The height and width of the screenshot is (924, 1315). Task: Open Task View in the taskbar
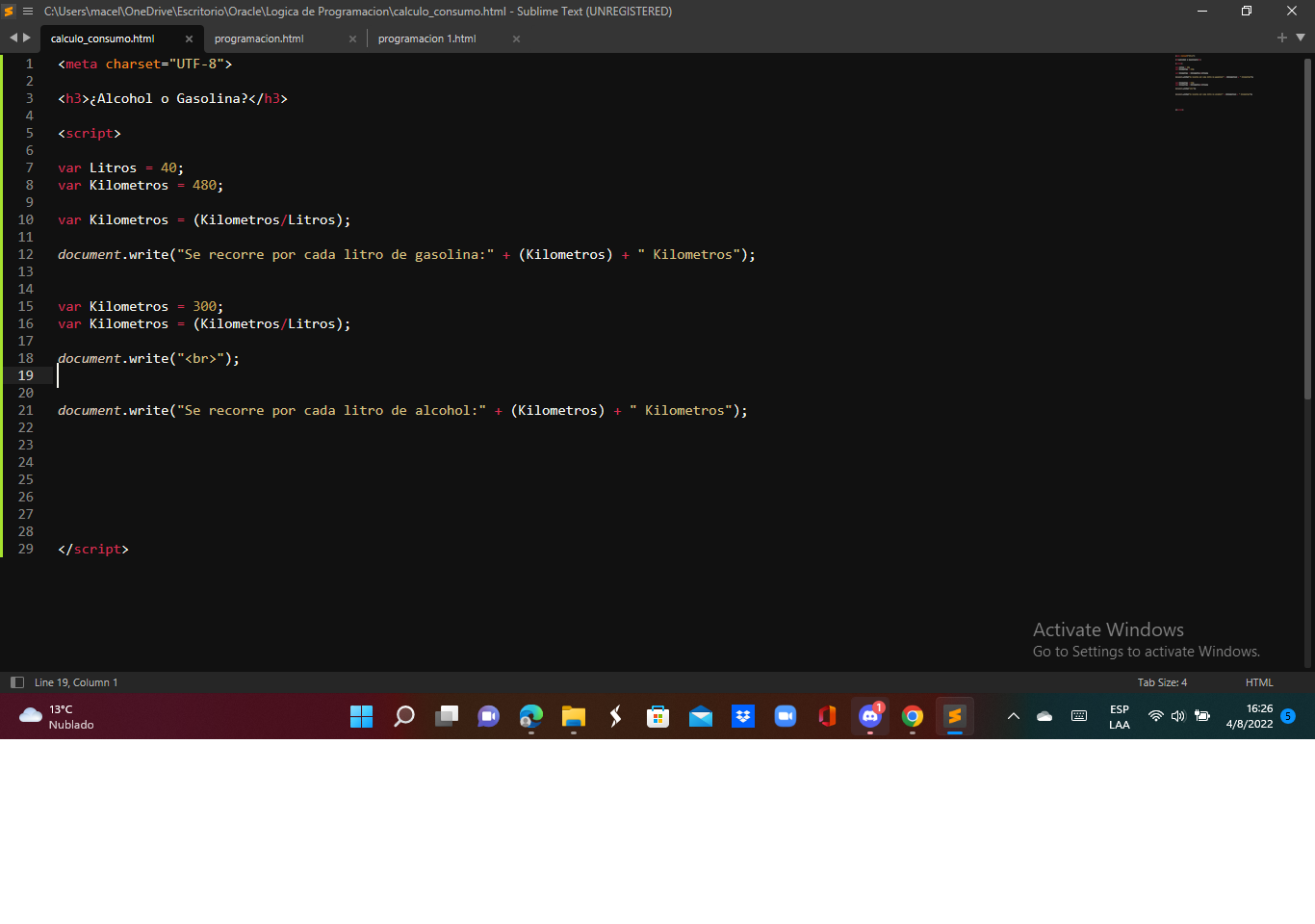click(447, 716)
